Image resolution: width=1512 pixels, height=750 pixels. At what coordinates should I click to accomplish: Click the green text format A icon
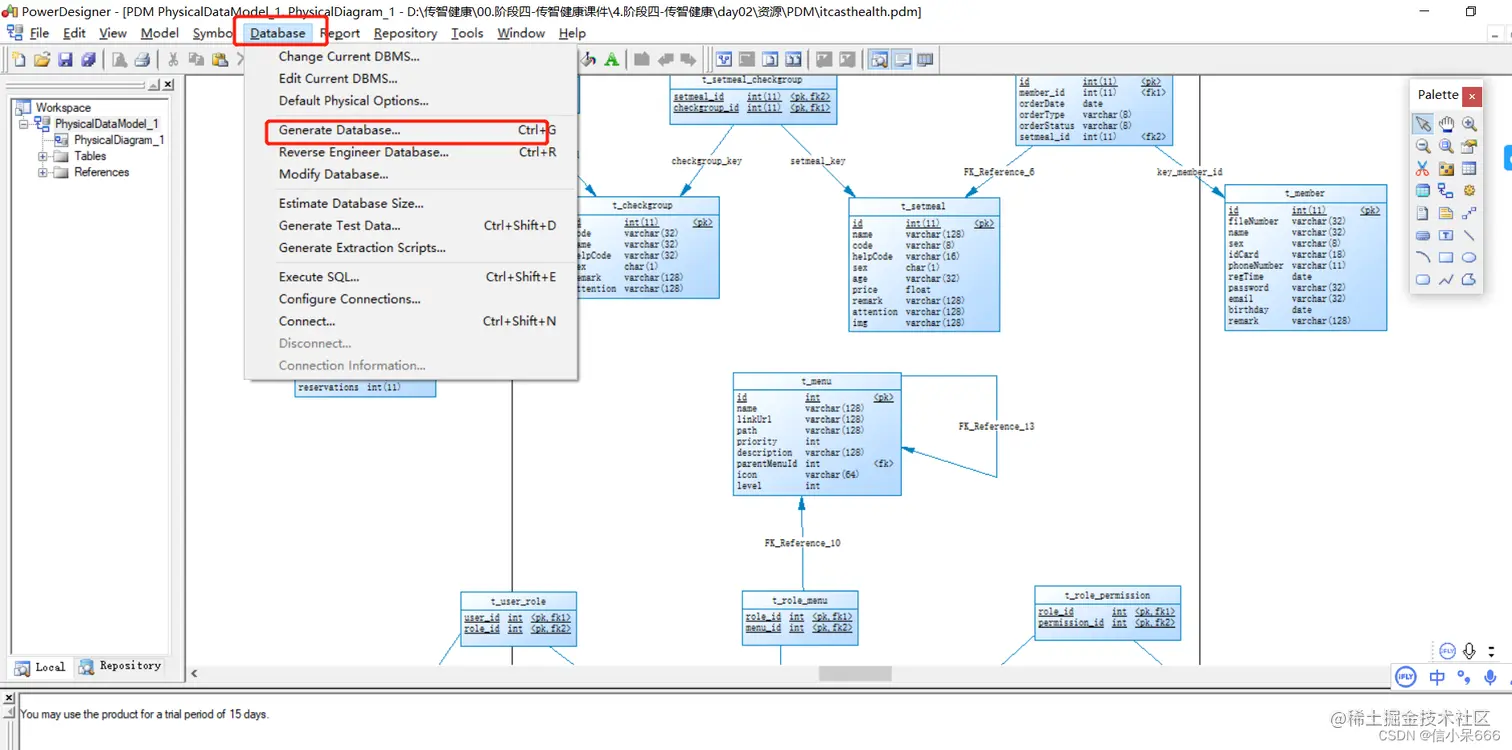(x=611, y=60)
